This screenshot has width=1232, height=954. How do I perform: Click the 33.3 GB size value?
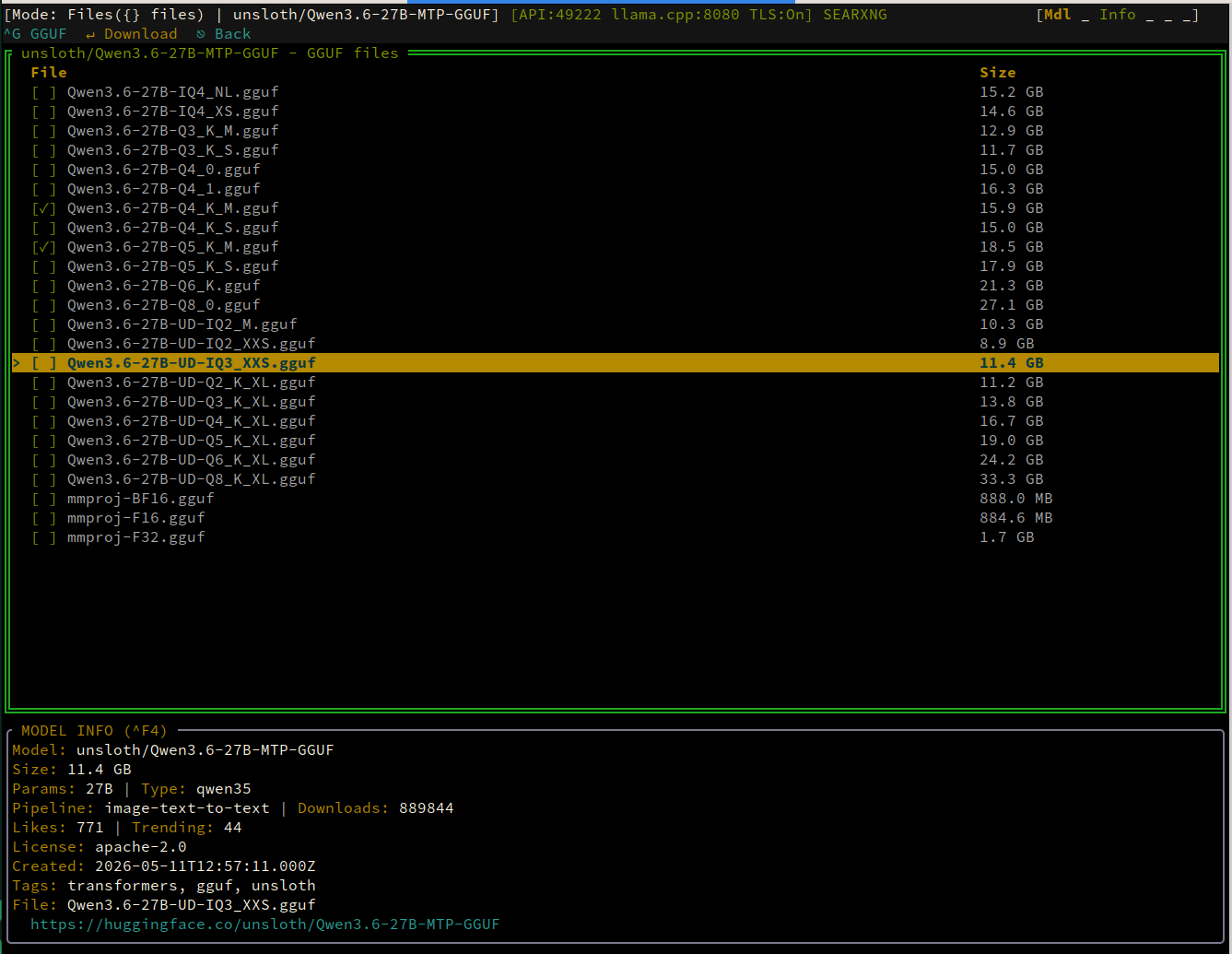coord(1012,479)
